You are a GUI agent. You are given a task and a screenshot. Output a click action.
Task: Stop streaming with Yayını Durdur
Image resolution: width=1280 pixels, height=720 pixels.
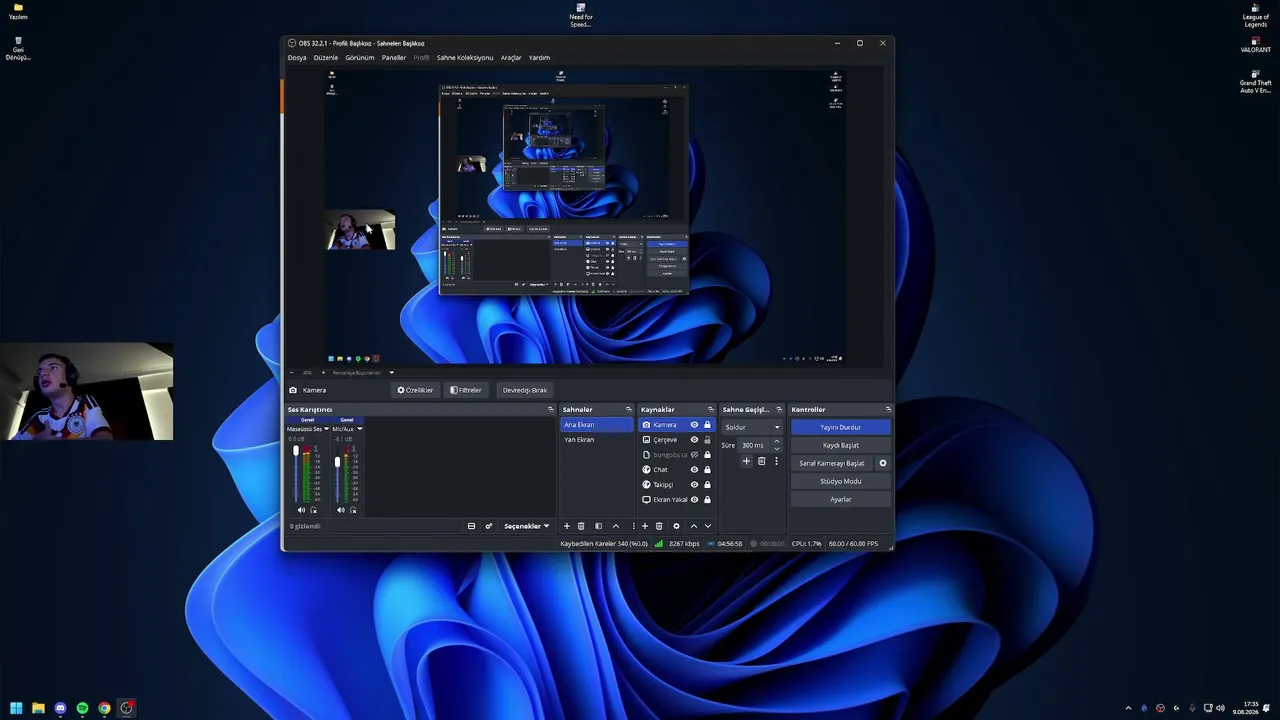840,427
